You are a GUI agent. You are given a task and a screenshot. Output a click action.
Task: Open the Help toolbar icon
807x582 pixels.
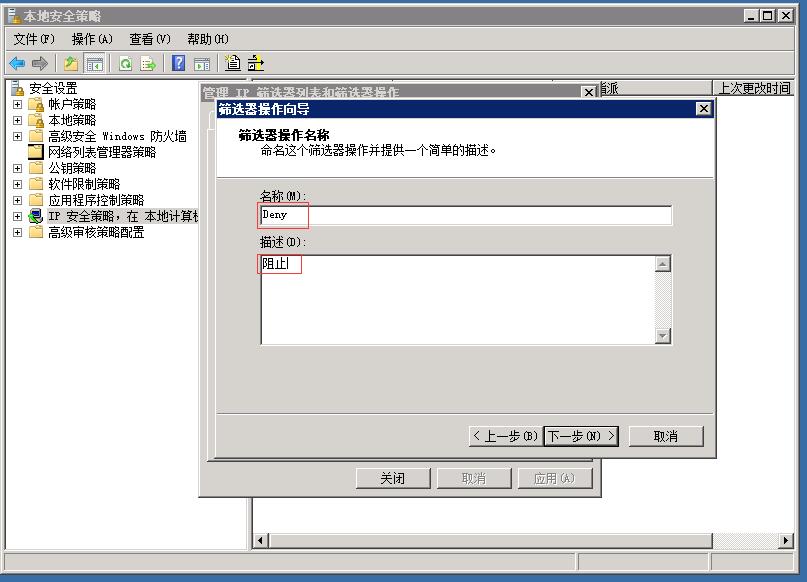coord(178,62)
